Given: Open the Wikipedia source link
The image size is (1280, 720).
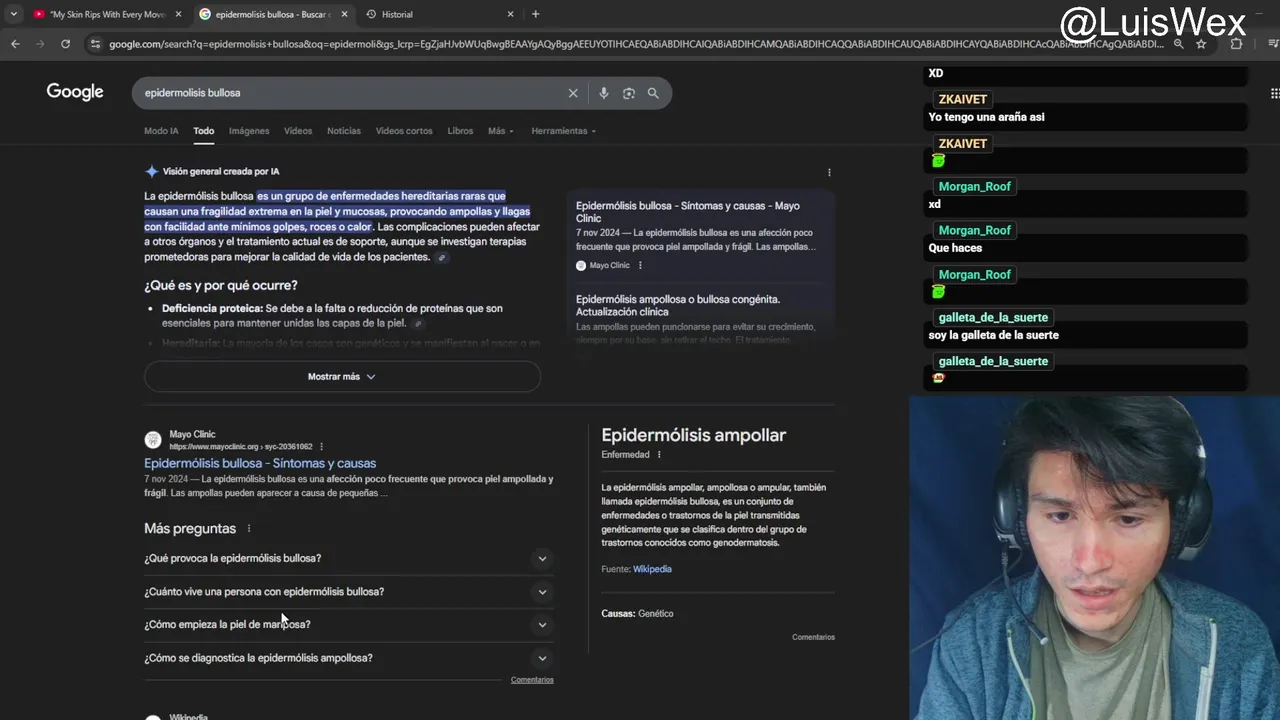Looking at the screenshot, I should [x=652, y=569].
